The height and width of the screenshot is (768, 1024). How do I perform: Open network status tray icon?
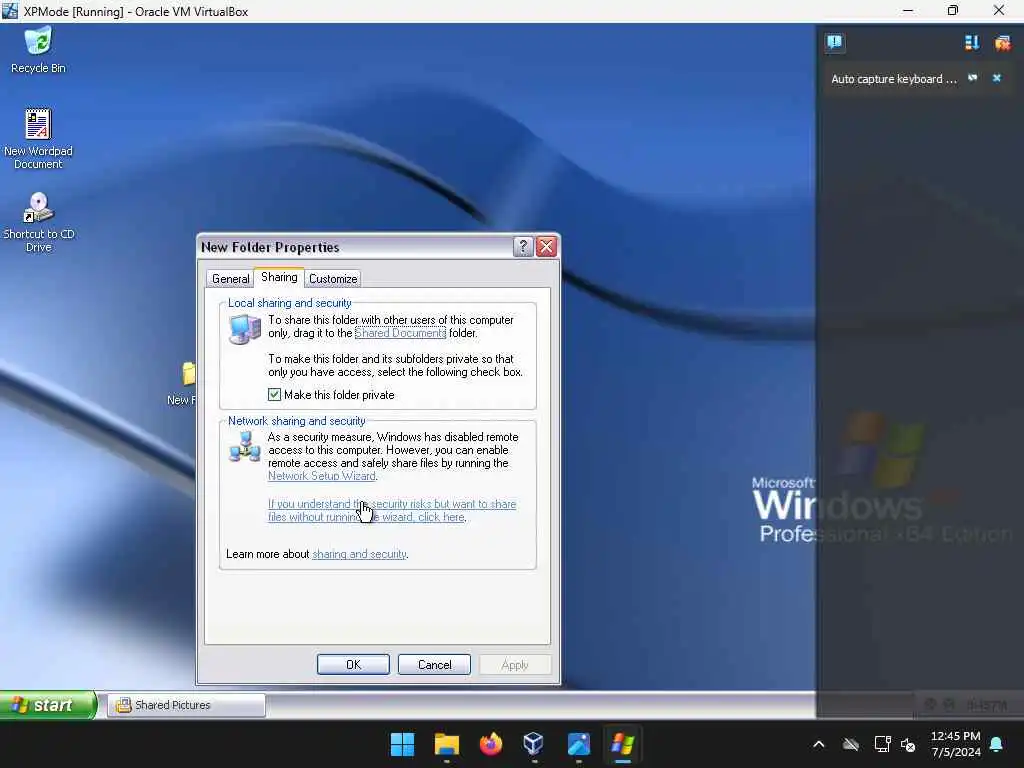click(882, 744)
